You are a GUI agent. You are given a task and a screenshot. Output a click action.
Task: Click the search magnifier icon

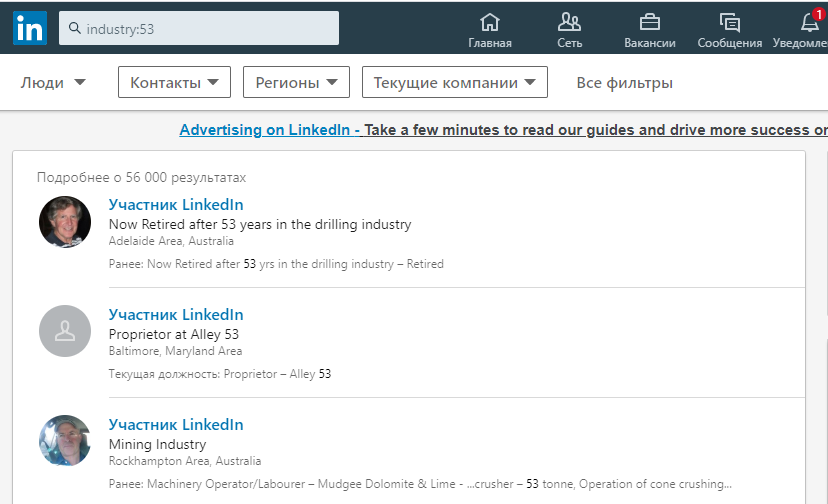point(74,29)
